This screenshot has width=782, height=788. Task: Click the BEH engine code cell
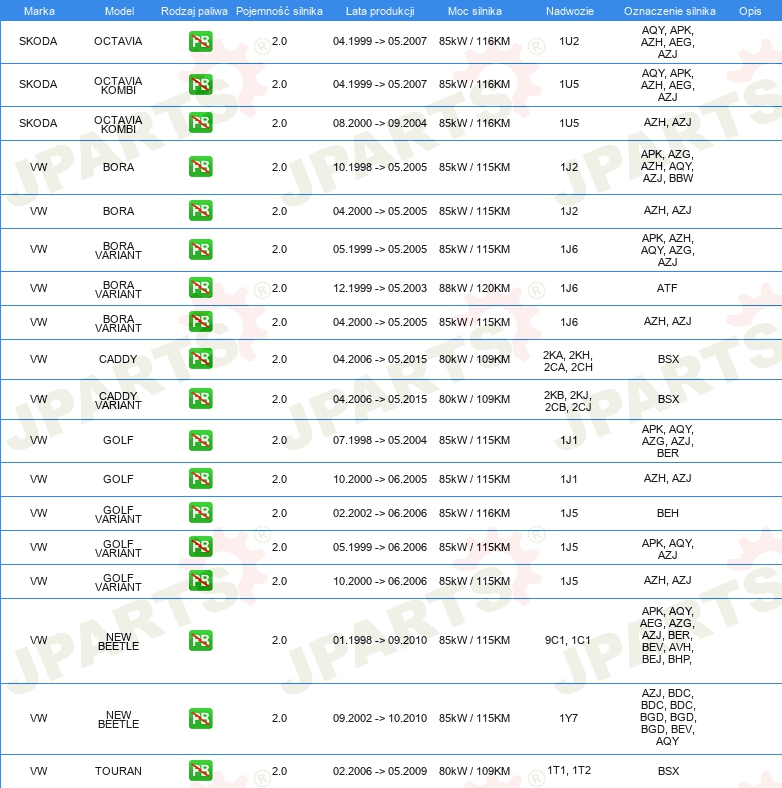point(667,513)
